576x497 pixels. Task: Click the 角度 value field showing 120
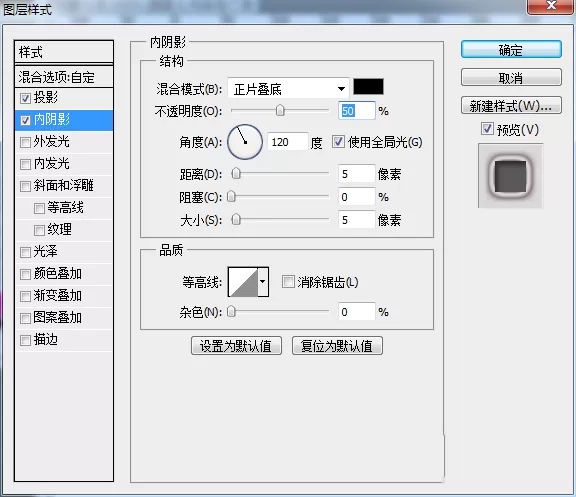pos(288,142)
